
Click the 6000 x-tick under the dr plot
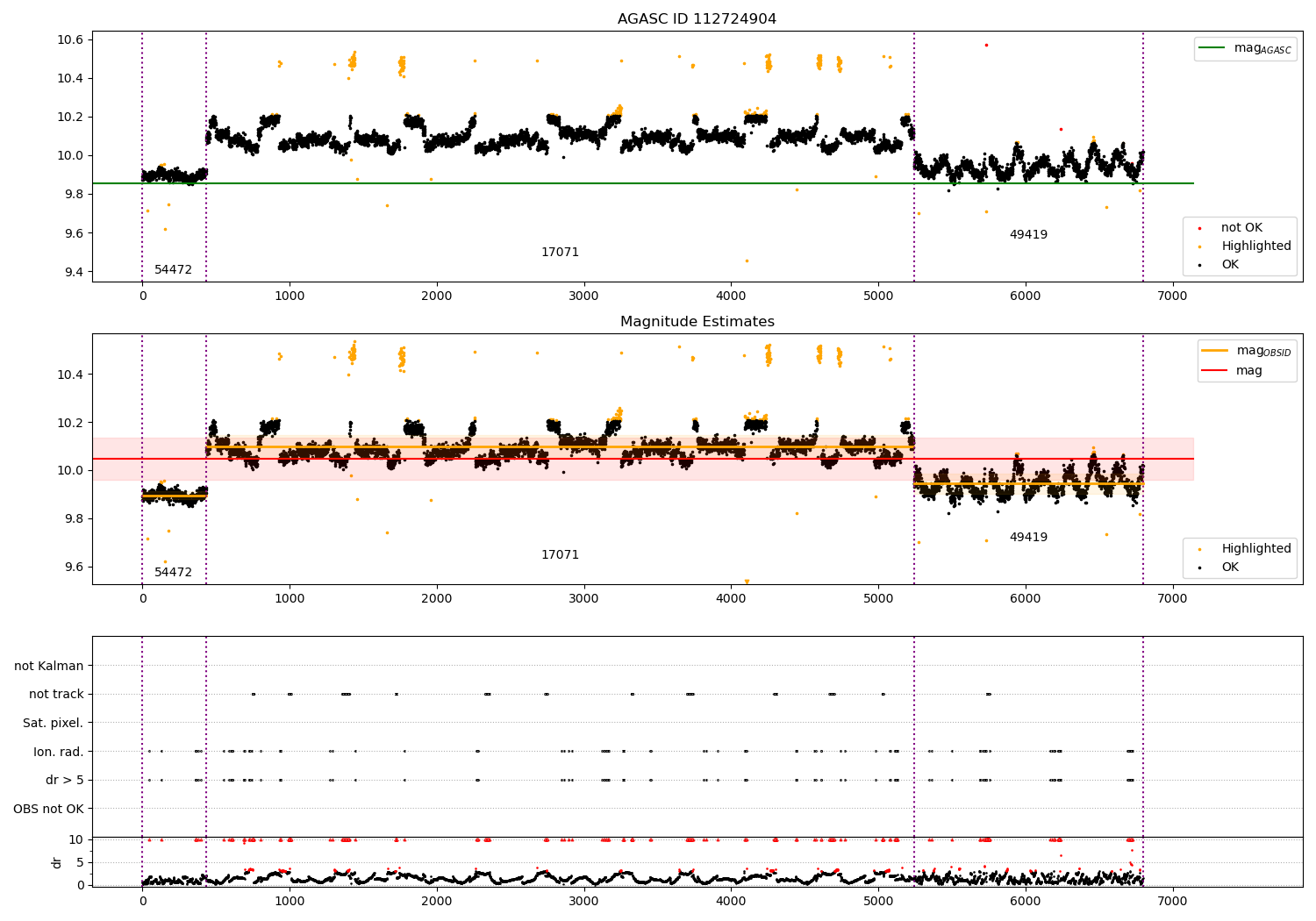point(1026,902)
